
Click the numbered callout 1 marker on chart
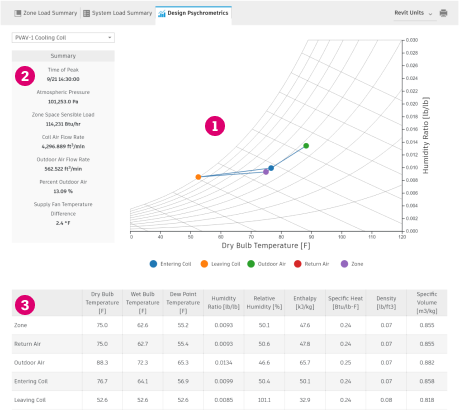[215, 126]
